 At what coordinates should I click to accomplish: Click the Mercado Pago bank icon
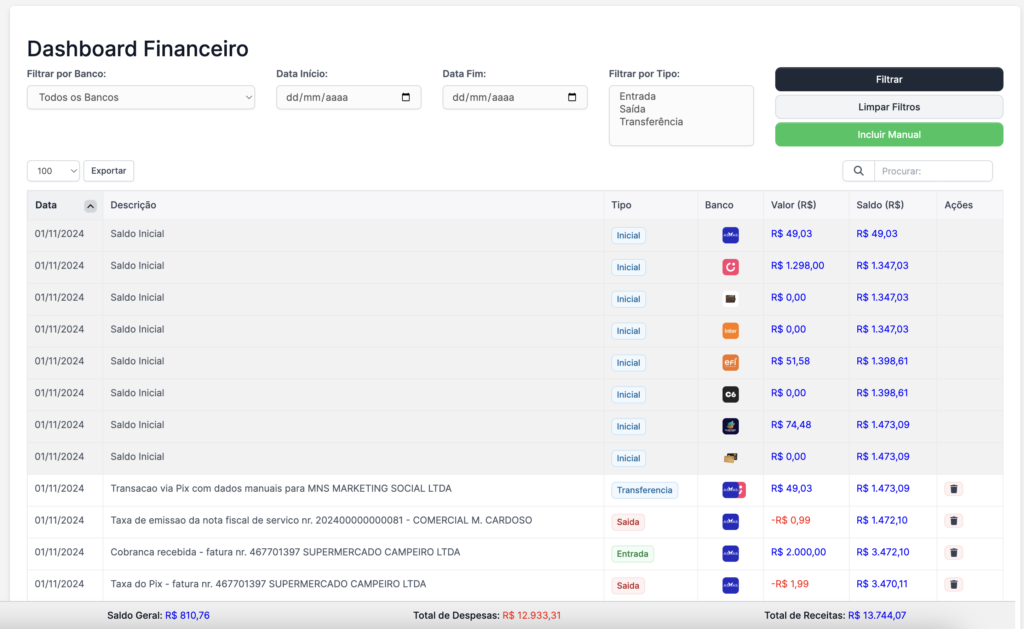point(731,233)
